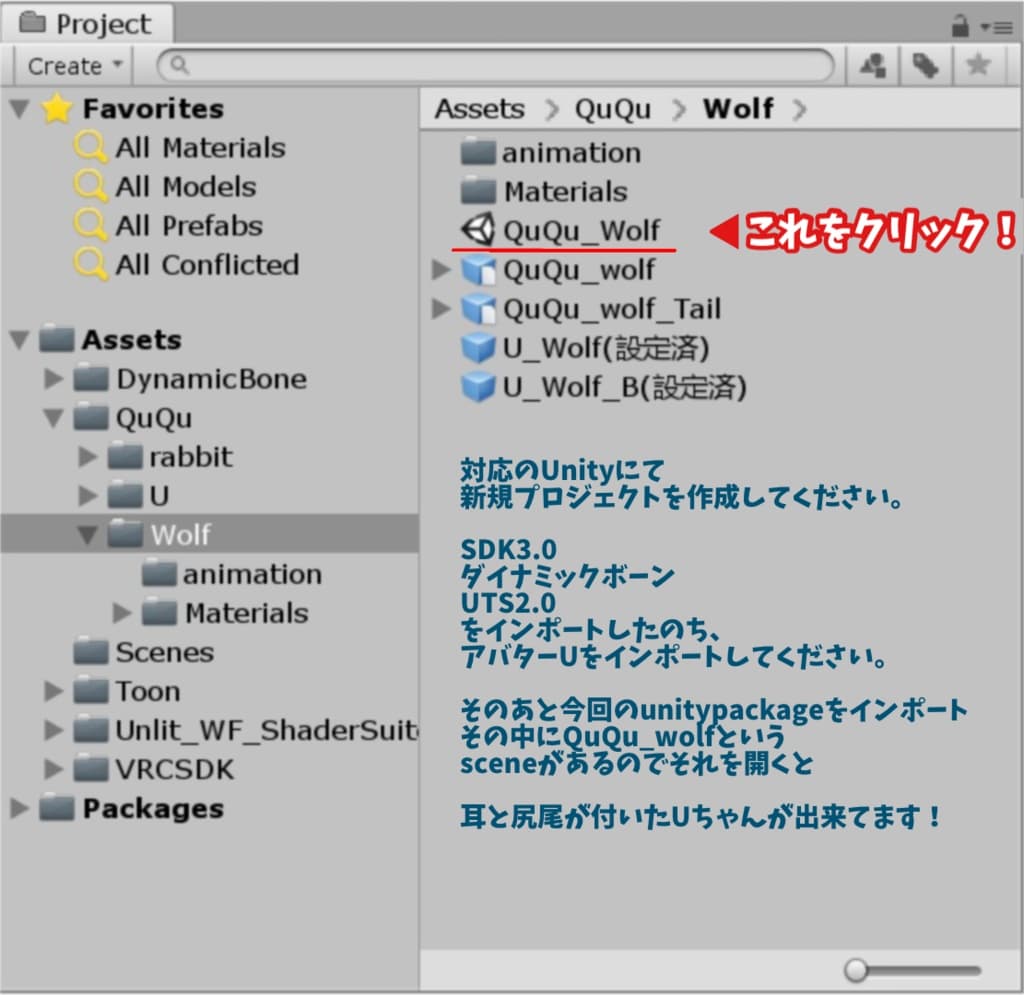Click the All Models search icon
The width and height of the screenshot is (1024, 995).
90,186
